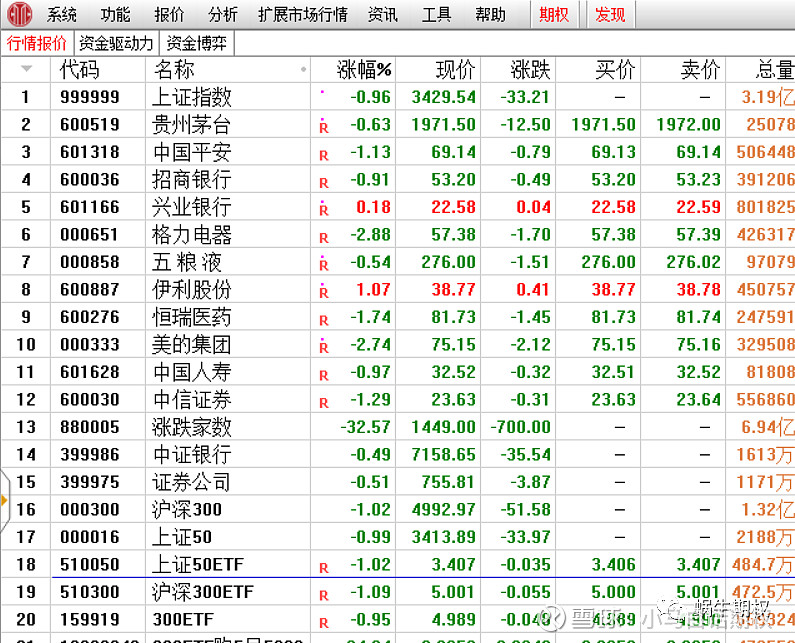795x643 pixels.
Task: Select the 贵州茅台 stock name
Action: click(192, 125)
